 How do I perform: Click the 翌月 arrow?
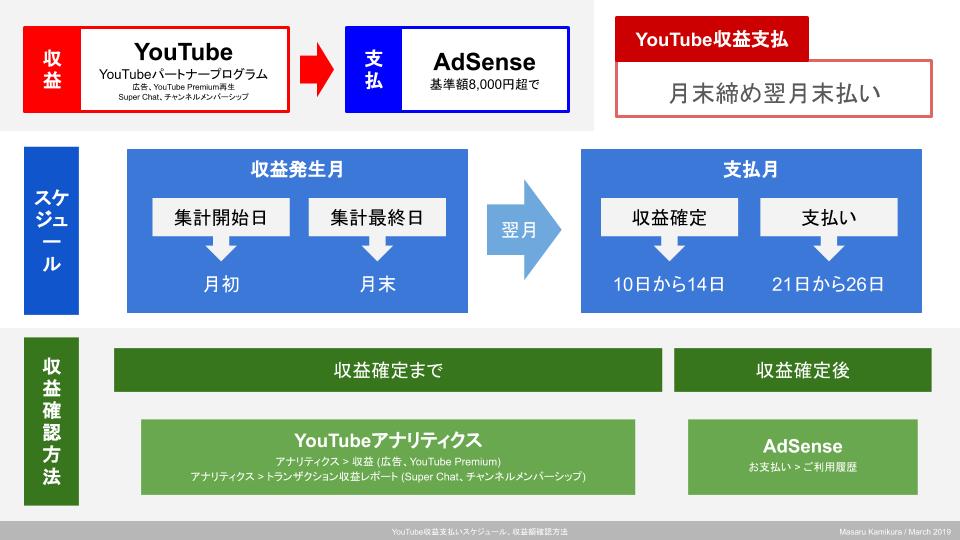pyautogui.click(x=523, y=230)
